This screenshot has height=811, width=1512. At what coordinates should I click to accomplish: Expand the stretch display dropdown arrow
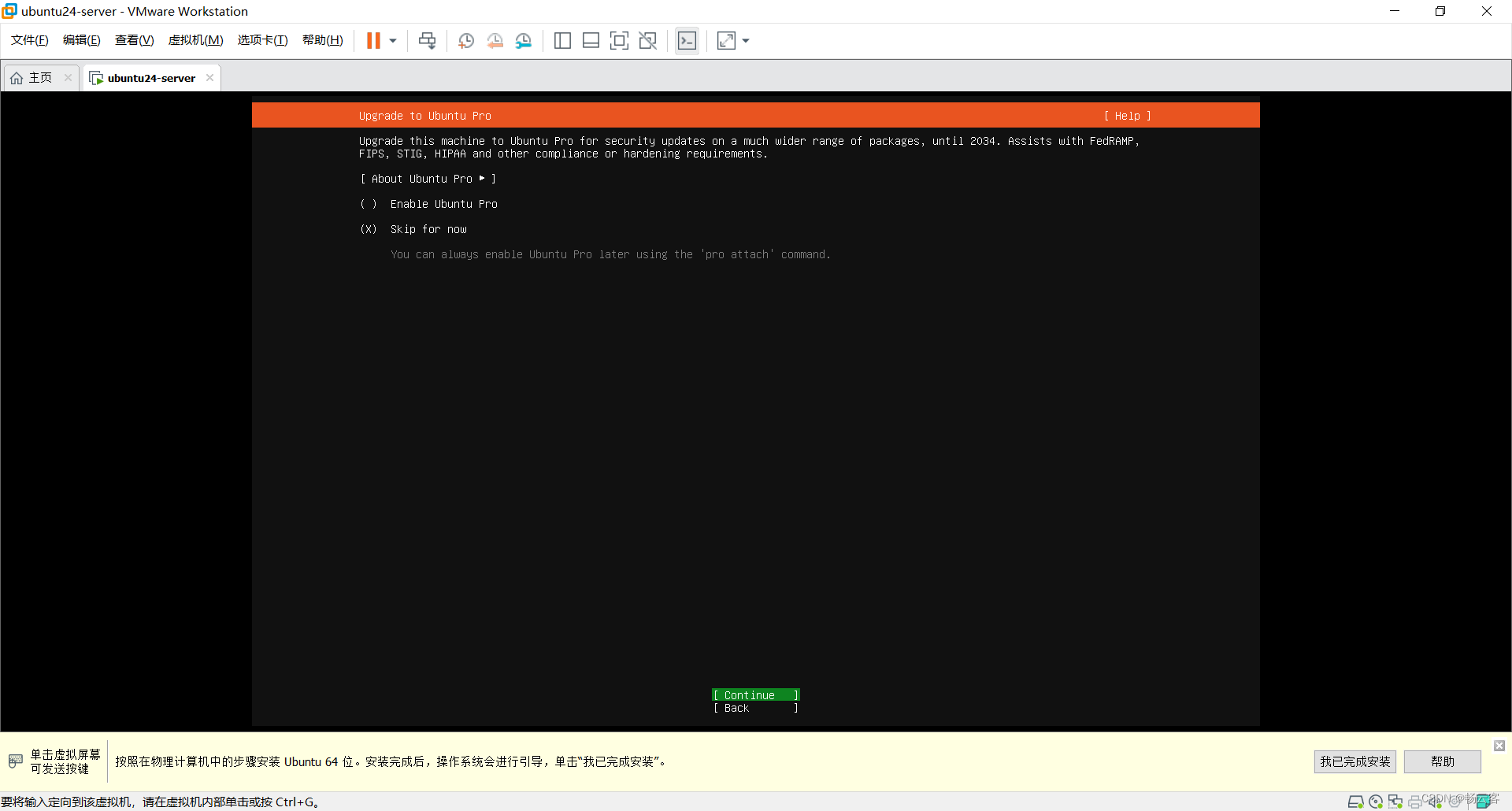(746, 41)
